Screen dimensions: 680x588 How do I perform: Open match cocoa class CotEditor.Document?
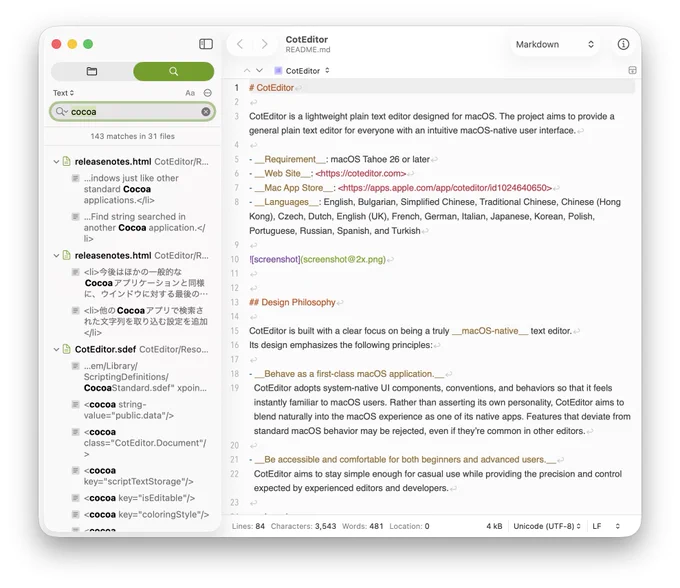(x=141, y=443)
